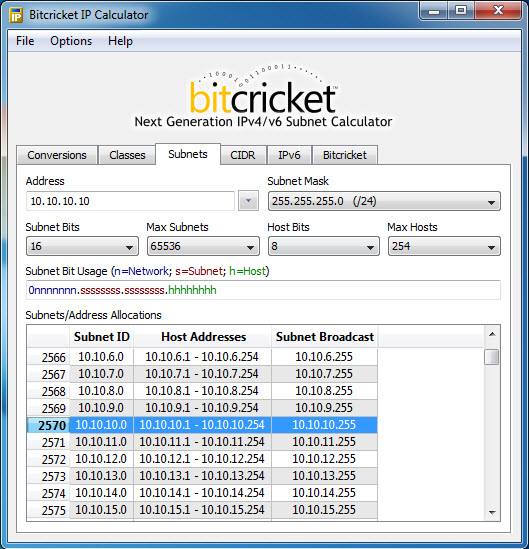The width and height of the screenshot is (529, 549).
Task: Select row number 2567
Action: 49,374
